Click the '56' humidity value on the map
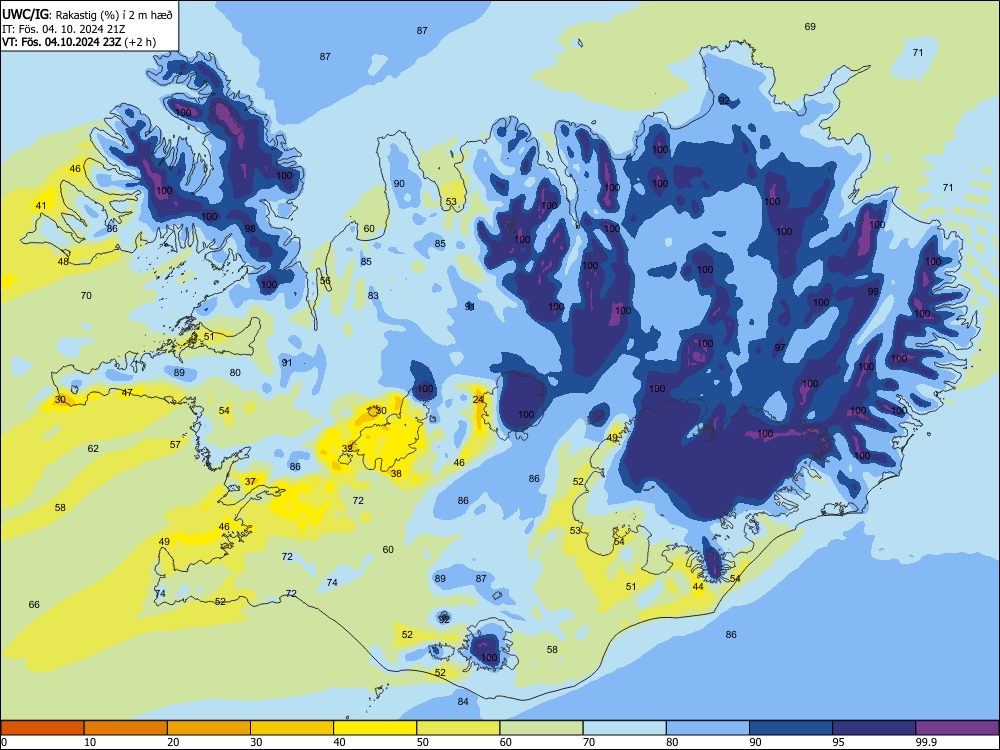 click(x=325, y=281)
